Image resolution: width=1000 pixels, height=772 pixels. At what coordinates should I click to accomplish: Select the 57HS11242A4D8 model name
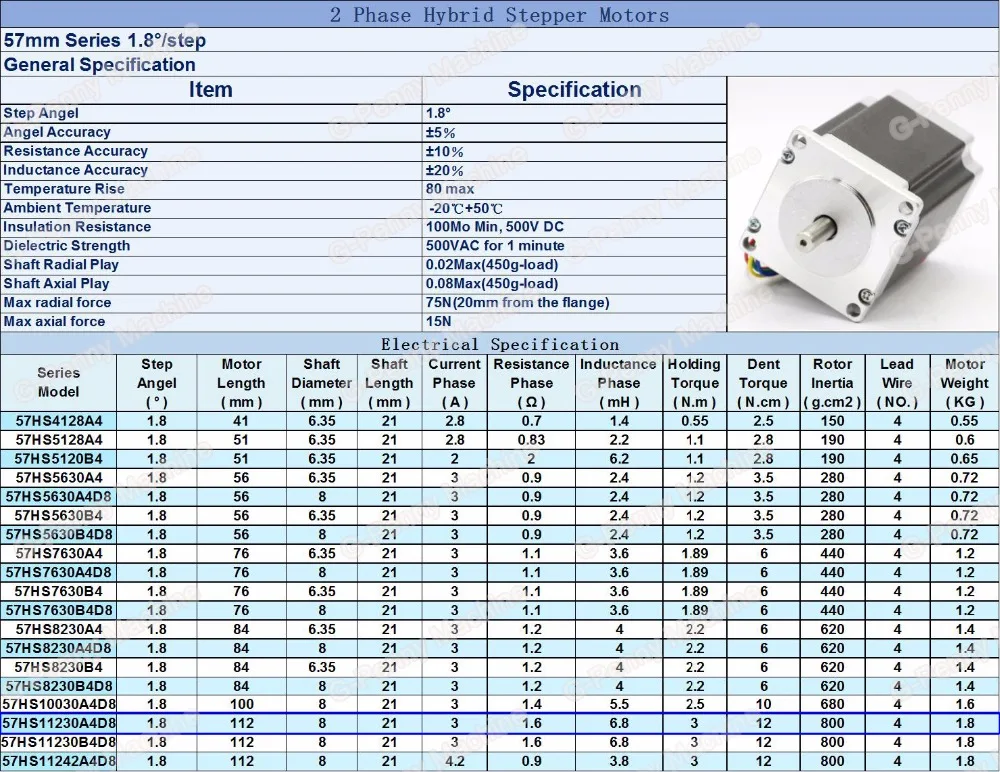59,761
